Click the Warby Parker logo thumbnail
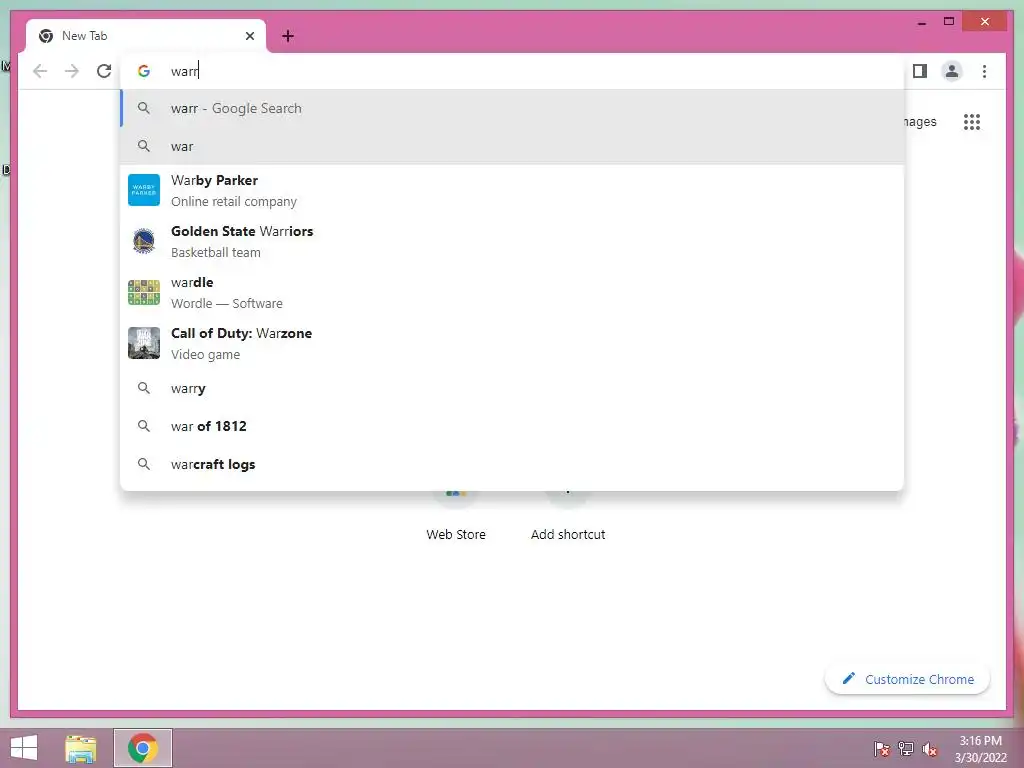 (144, 190)
